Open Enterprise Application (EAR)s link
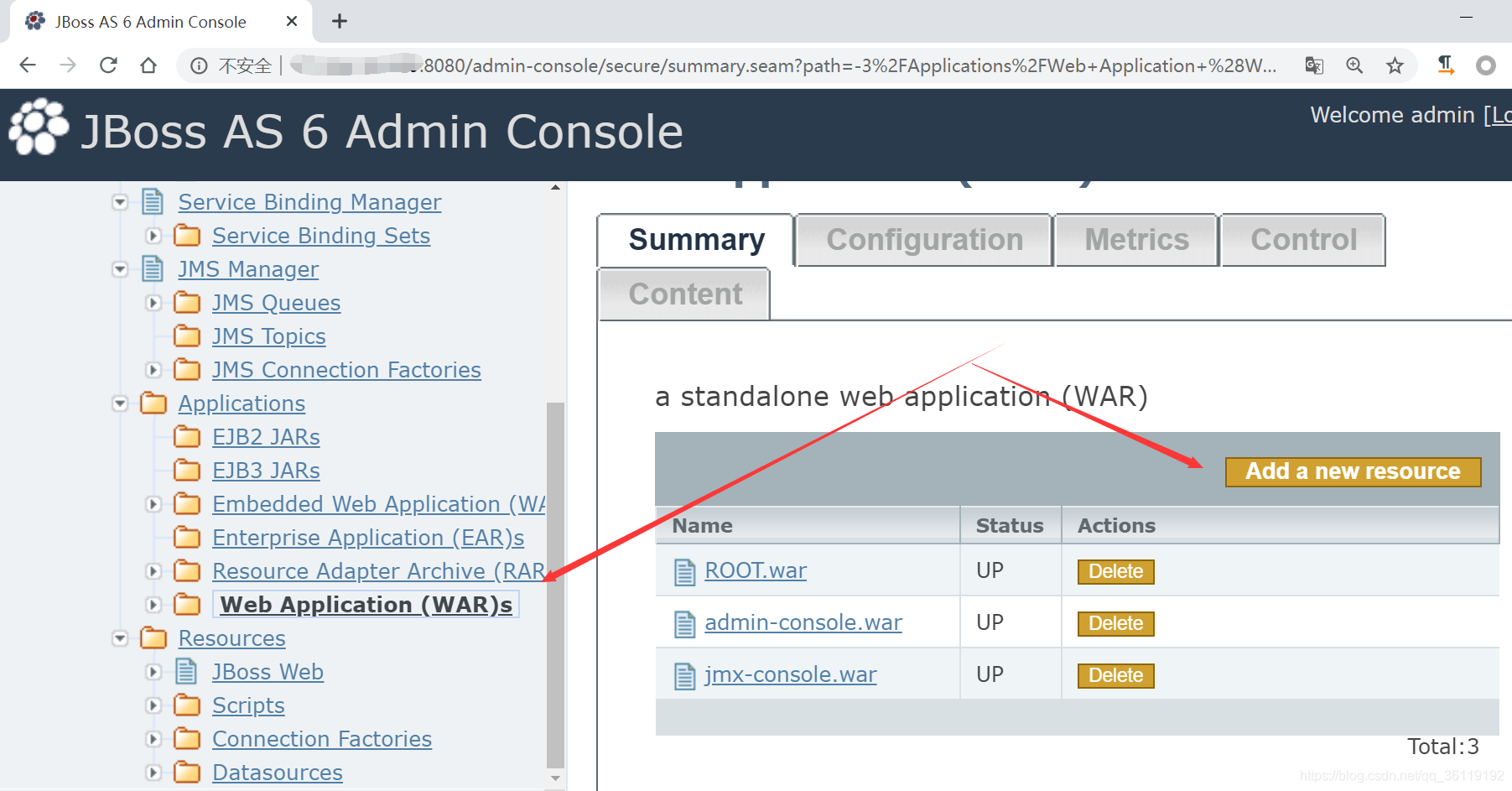 [368, 538]
